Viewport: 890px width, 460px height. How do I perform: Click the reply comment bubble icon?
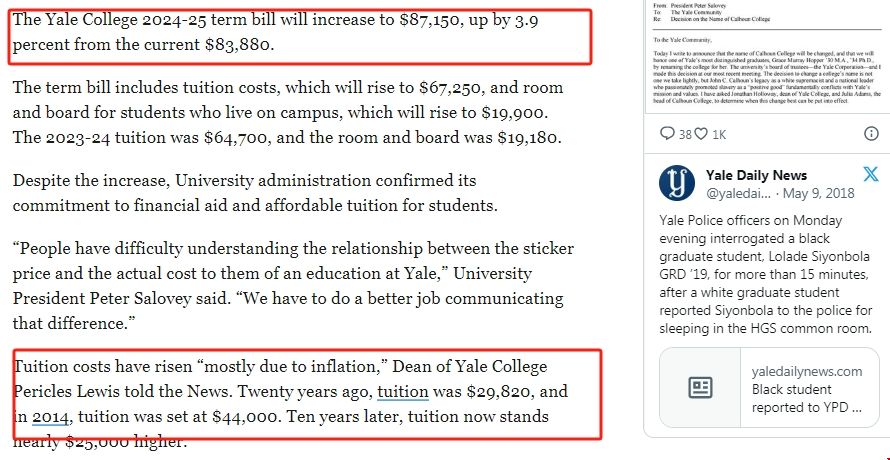pos(668,134)
